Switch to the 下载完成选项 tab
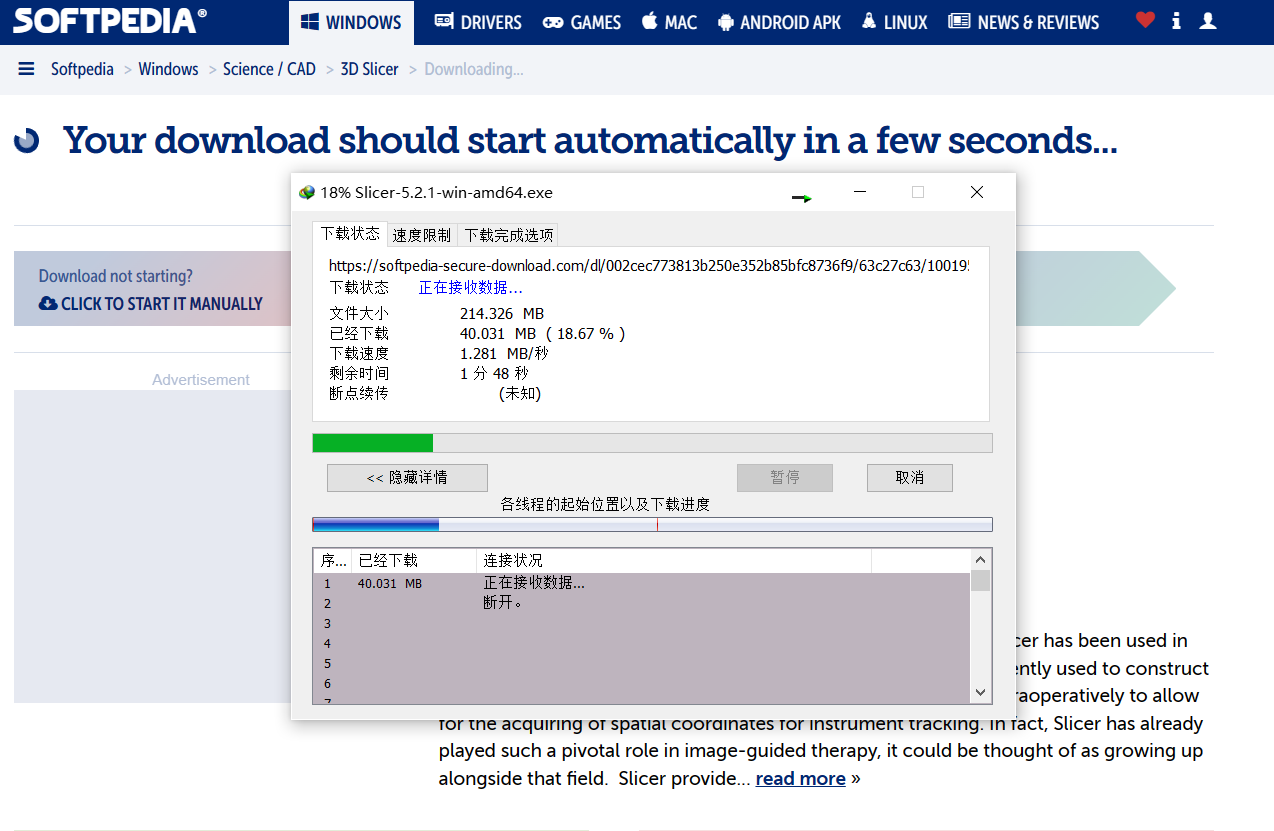This screenshot has height=831, width=1274. [508, 235]
